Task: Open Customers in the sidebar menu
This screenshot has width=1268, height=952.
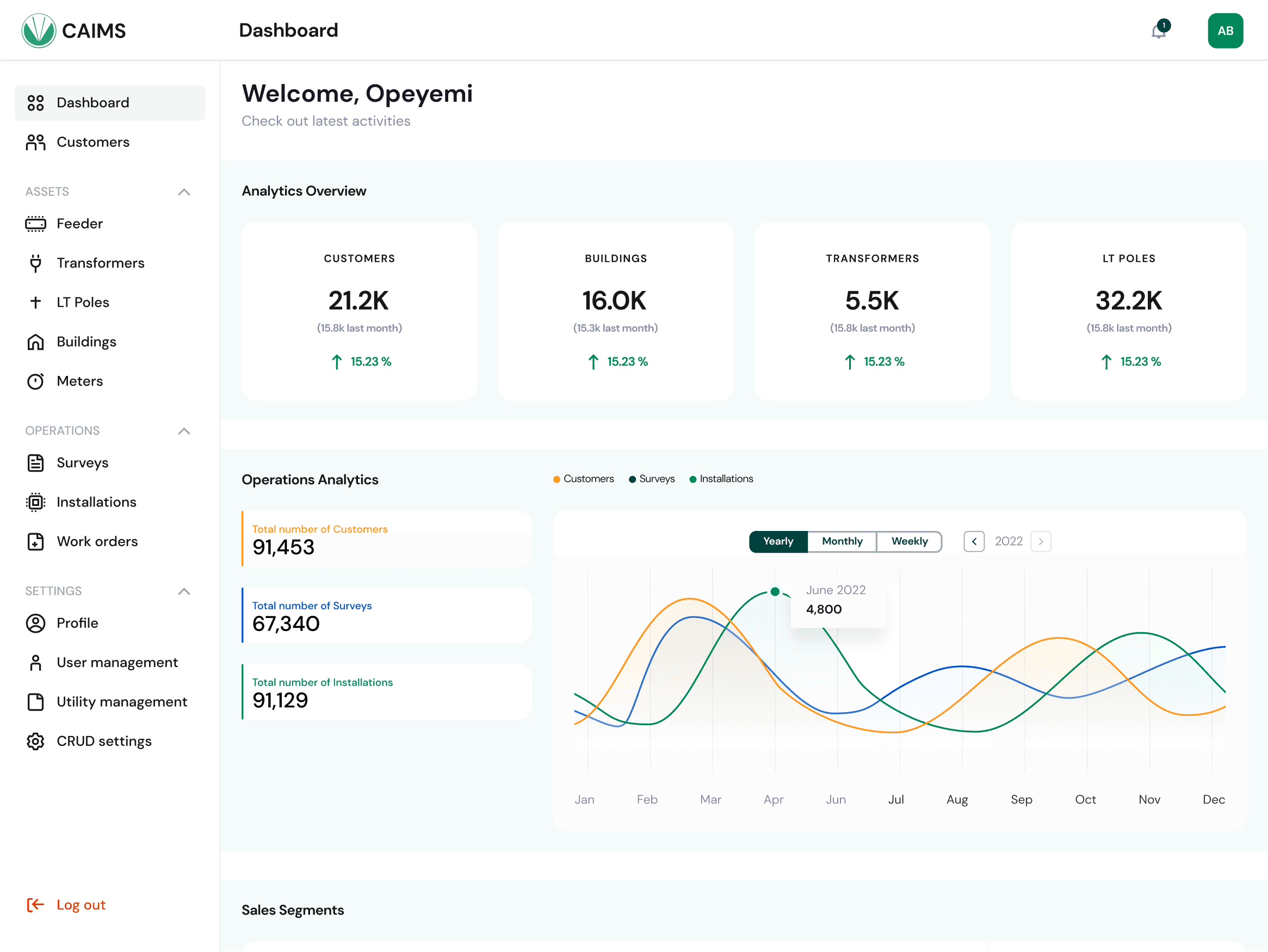Action: point(93,142)
